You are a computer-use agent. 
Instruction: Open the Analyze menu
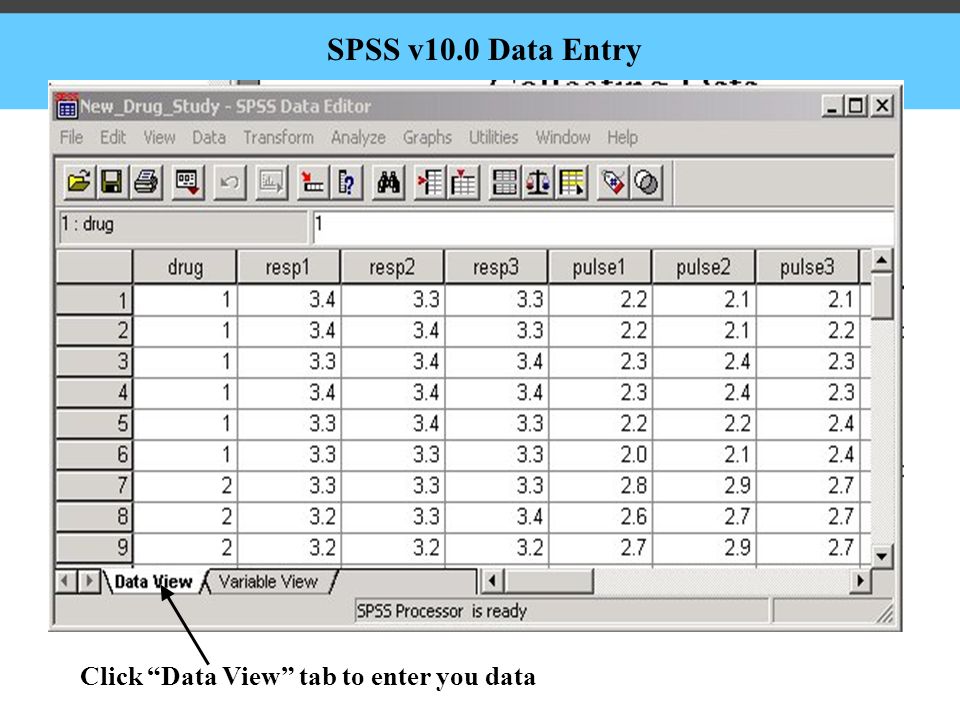click(x=358, y=137)
